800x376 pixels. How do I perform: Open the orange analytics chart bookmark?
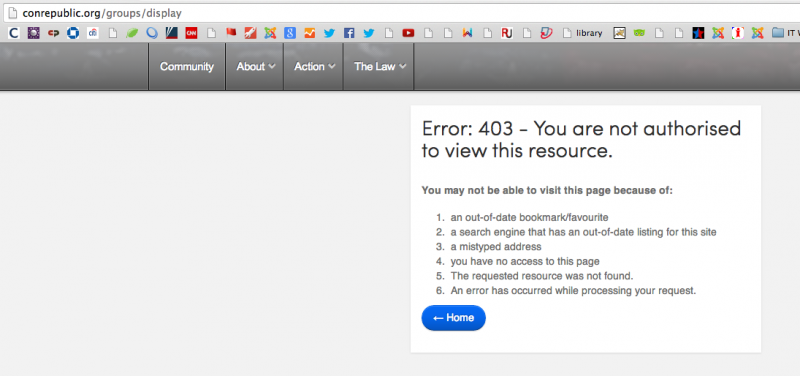310,33
